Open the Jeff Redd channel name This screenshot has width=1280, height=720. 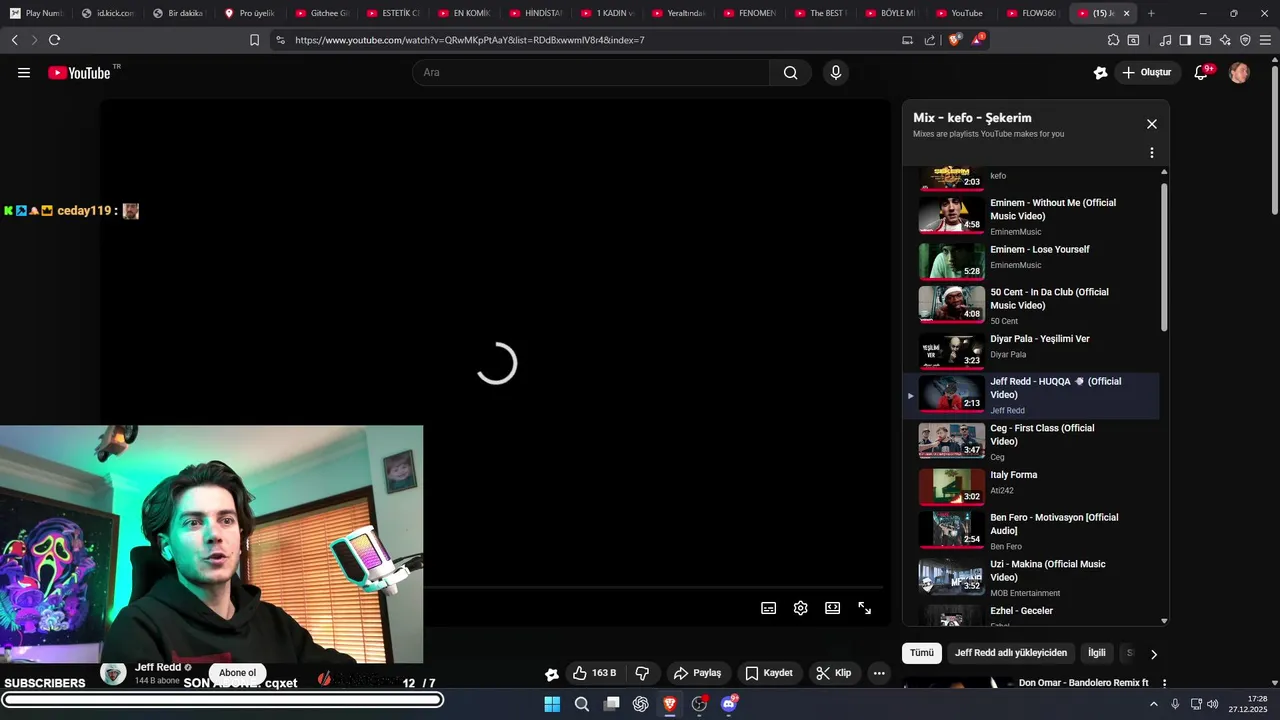pyautogui.click(x=158, y=667)
